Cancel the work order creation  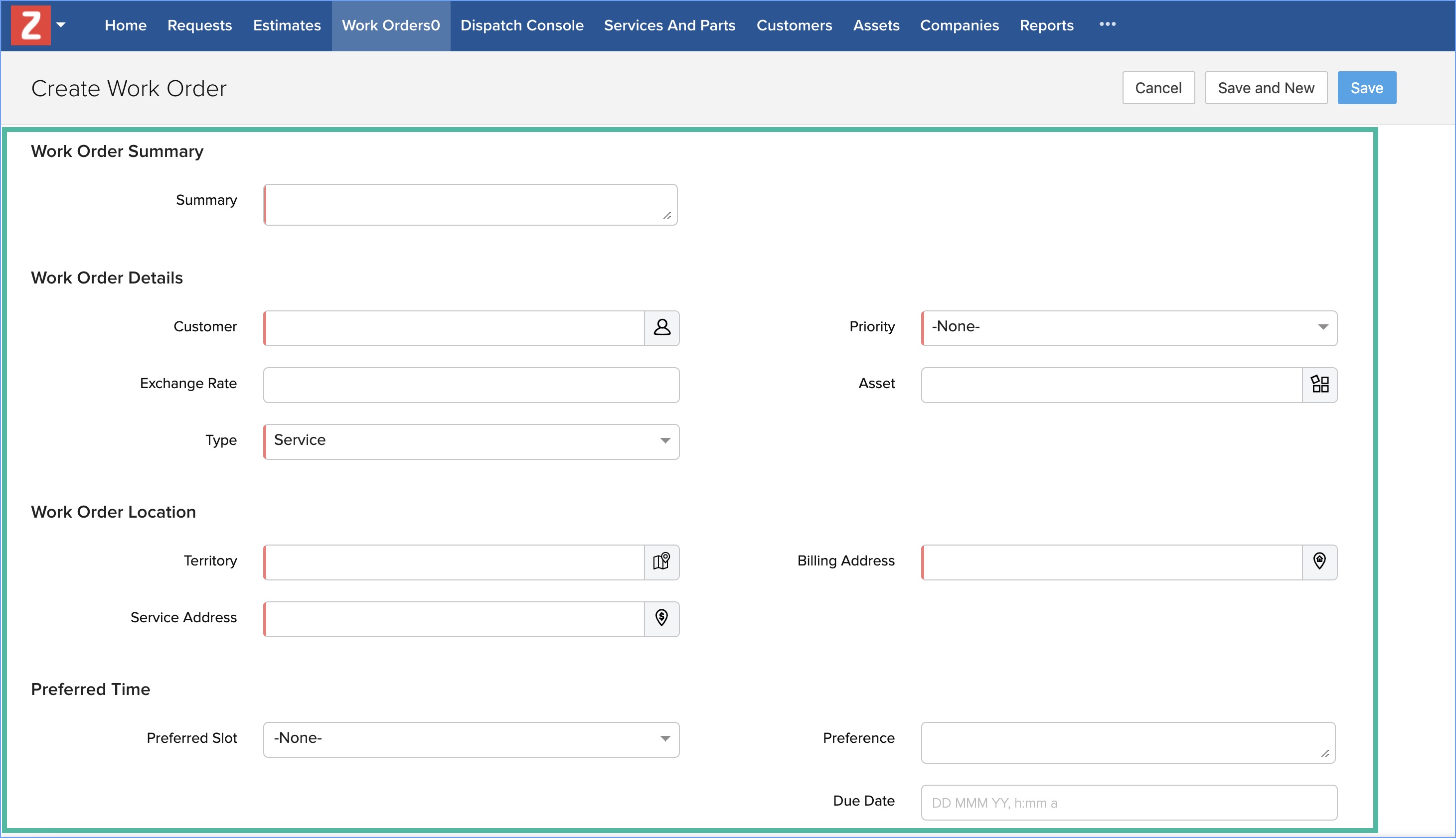click(1158, 88)
